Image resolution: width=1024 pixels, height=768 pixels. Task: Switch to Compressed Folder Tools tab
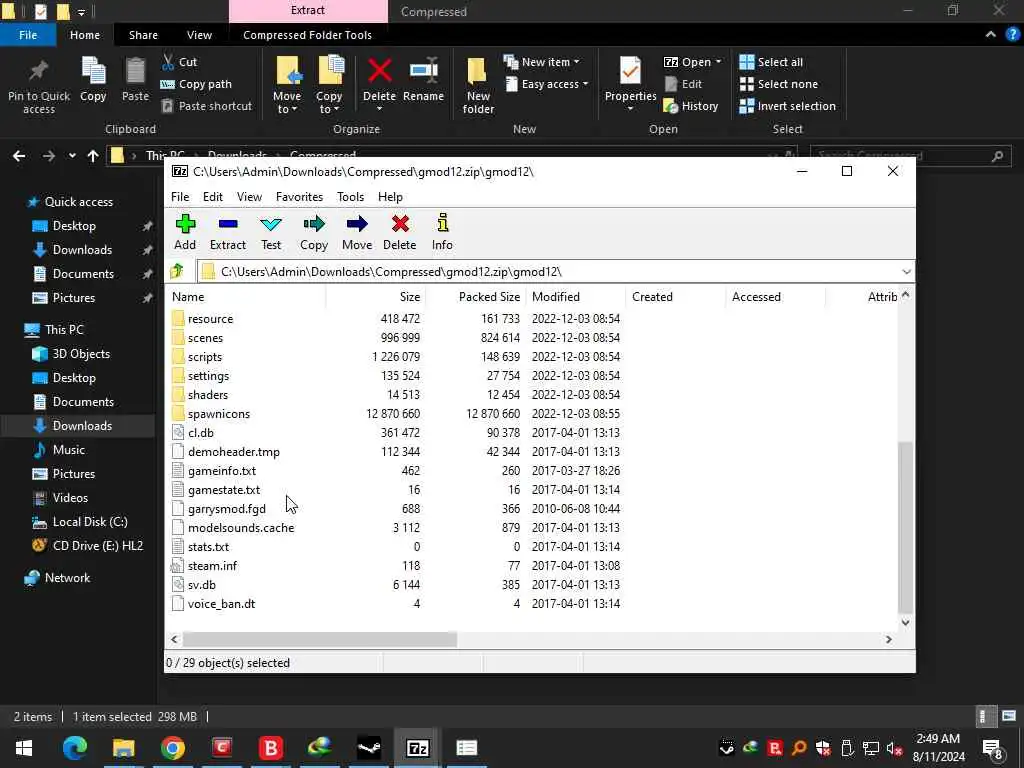[x=307, y=35]
